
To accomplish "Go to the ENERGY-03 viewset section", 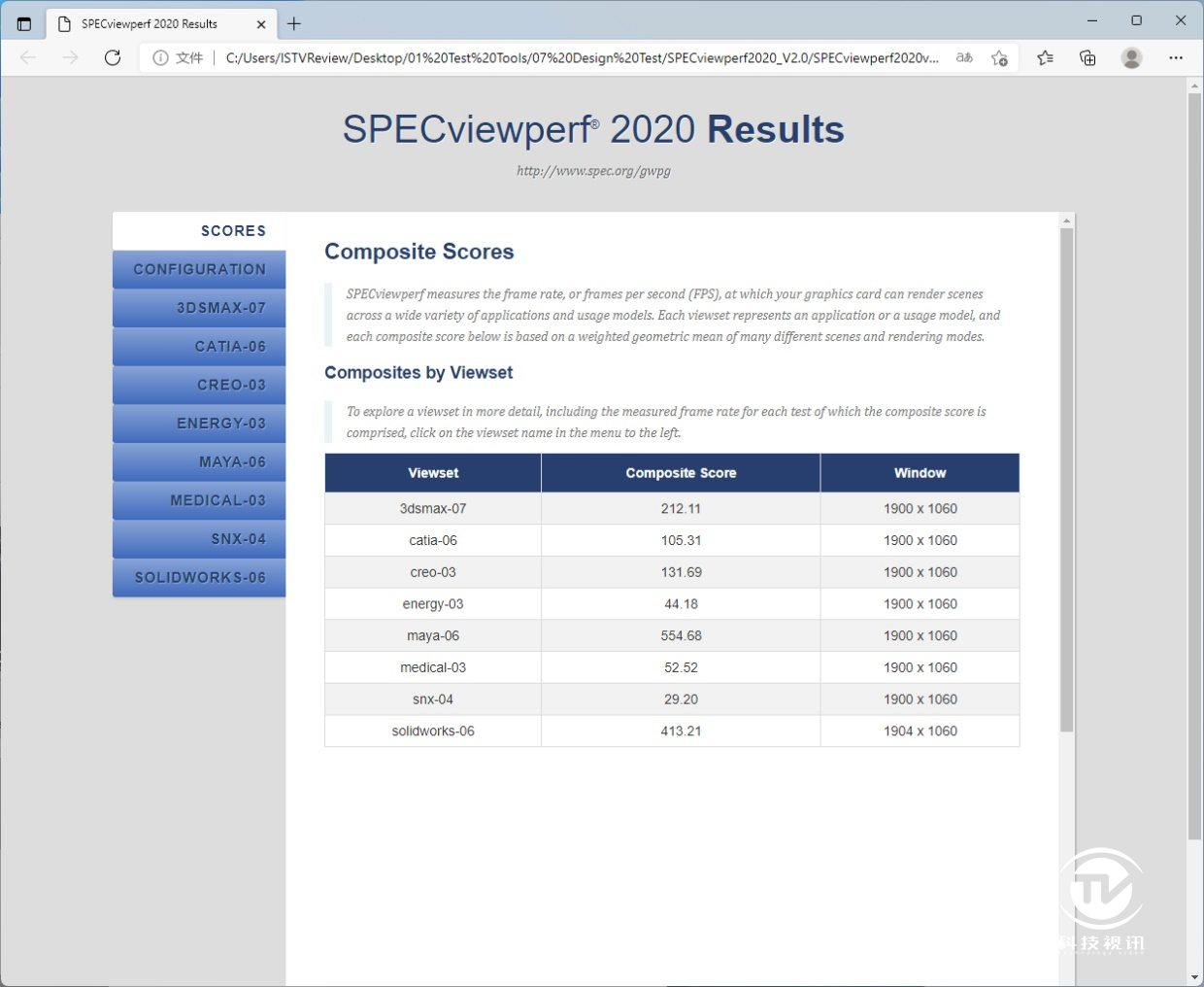I will (x=199, y=424).
